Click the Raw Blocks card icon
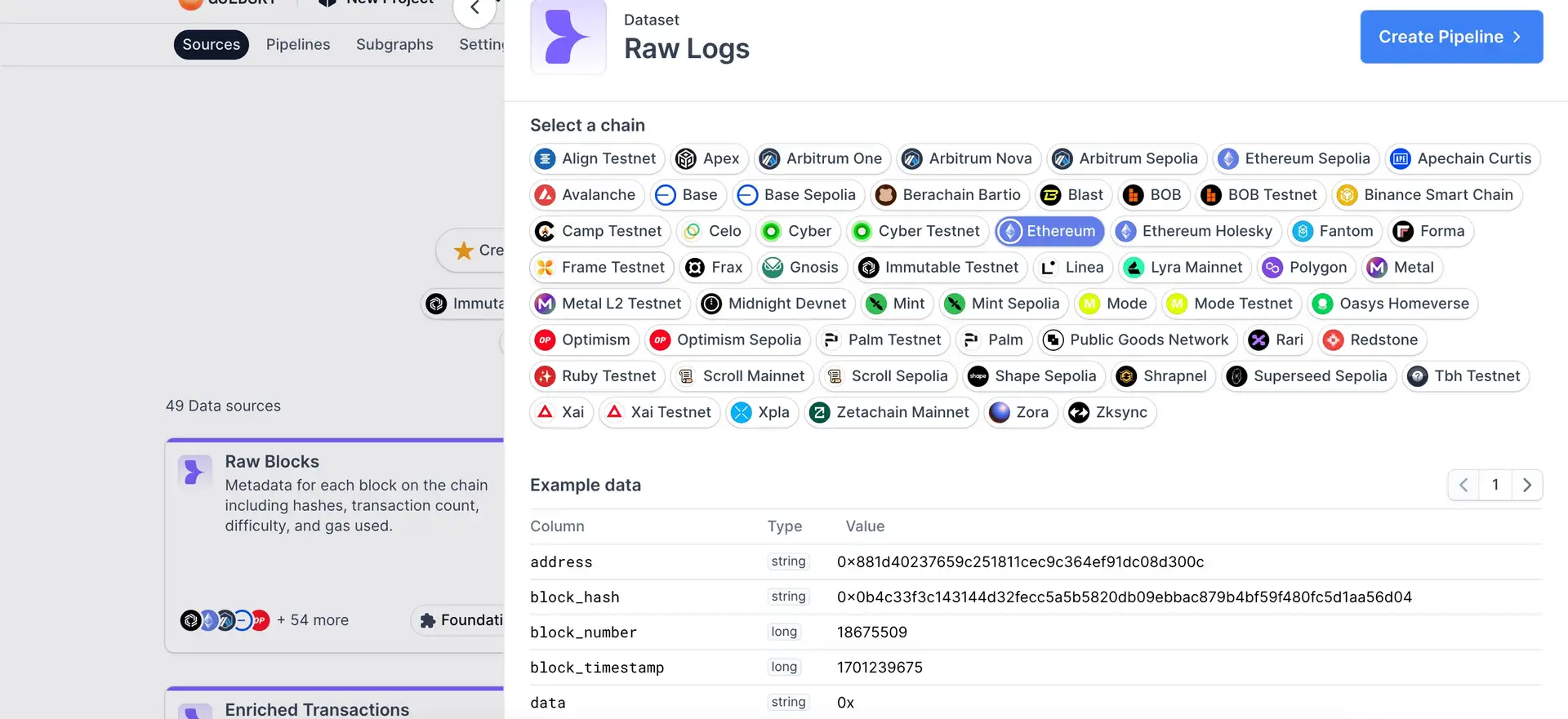 194,472
